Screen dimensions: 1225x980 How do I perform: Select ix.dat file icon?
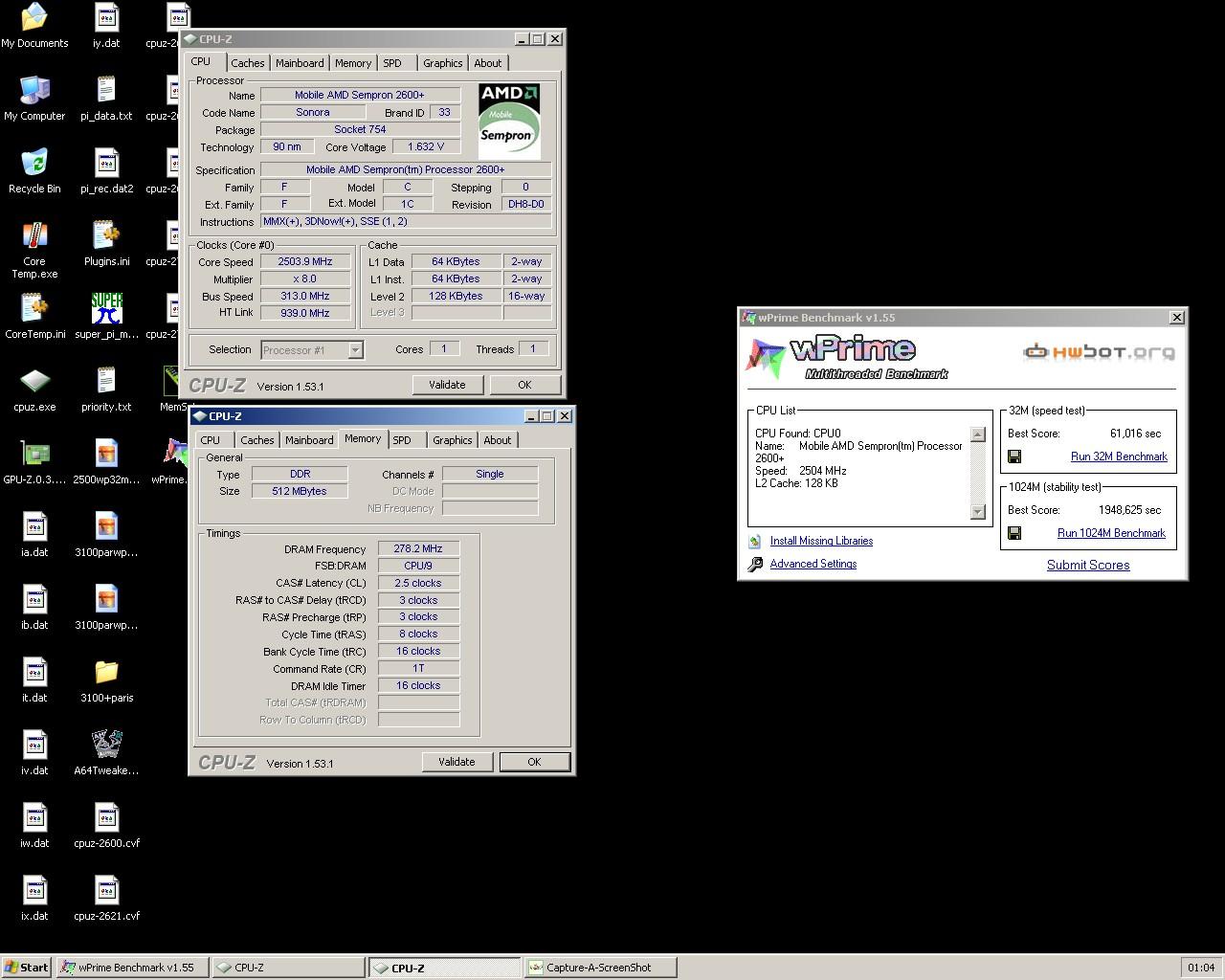pos(34,898)
